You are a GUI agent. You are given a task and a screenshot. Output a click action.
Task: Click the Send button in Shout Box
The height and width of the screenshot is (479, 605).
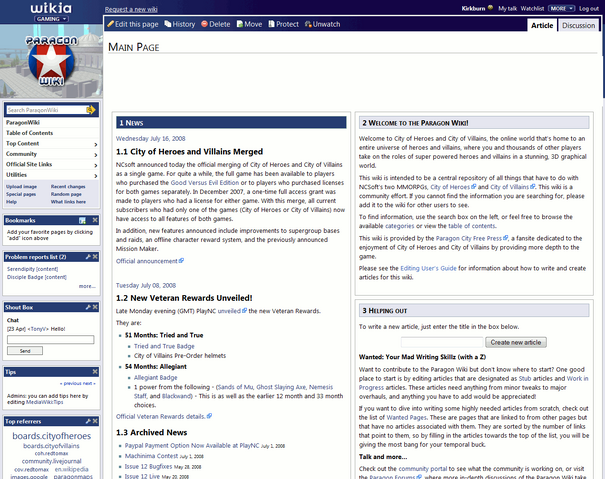click(x=25, y=351)
